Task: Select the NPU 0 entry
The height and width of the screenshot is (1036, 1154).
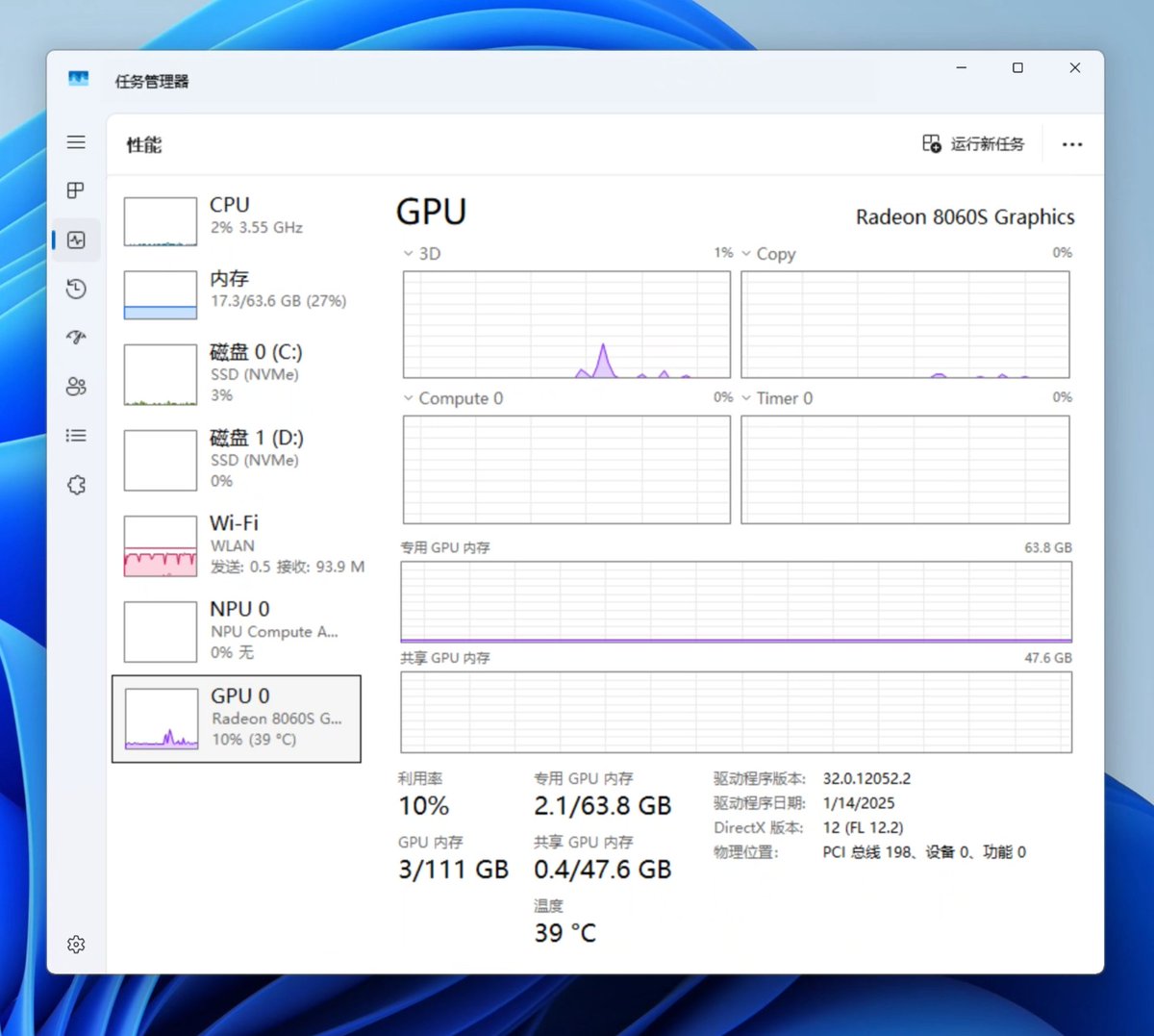Action: coord(237,631)
